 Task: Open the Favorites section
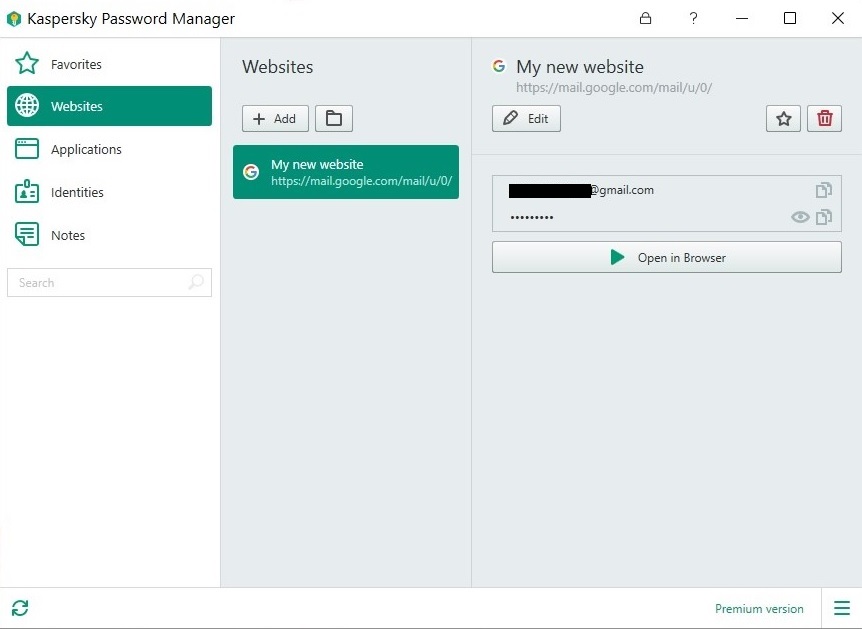[109, 64]
